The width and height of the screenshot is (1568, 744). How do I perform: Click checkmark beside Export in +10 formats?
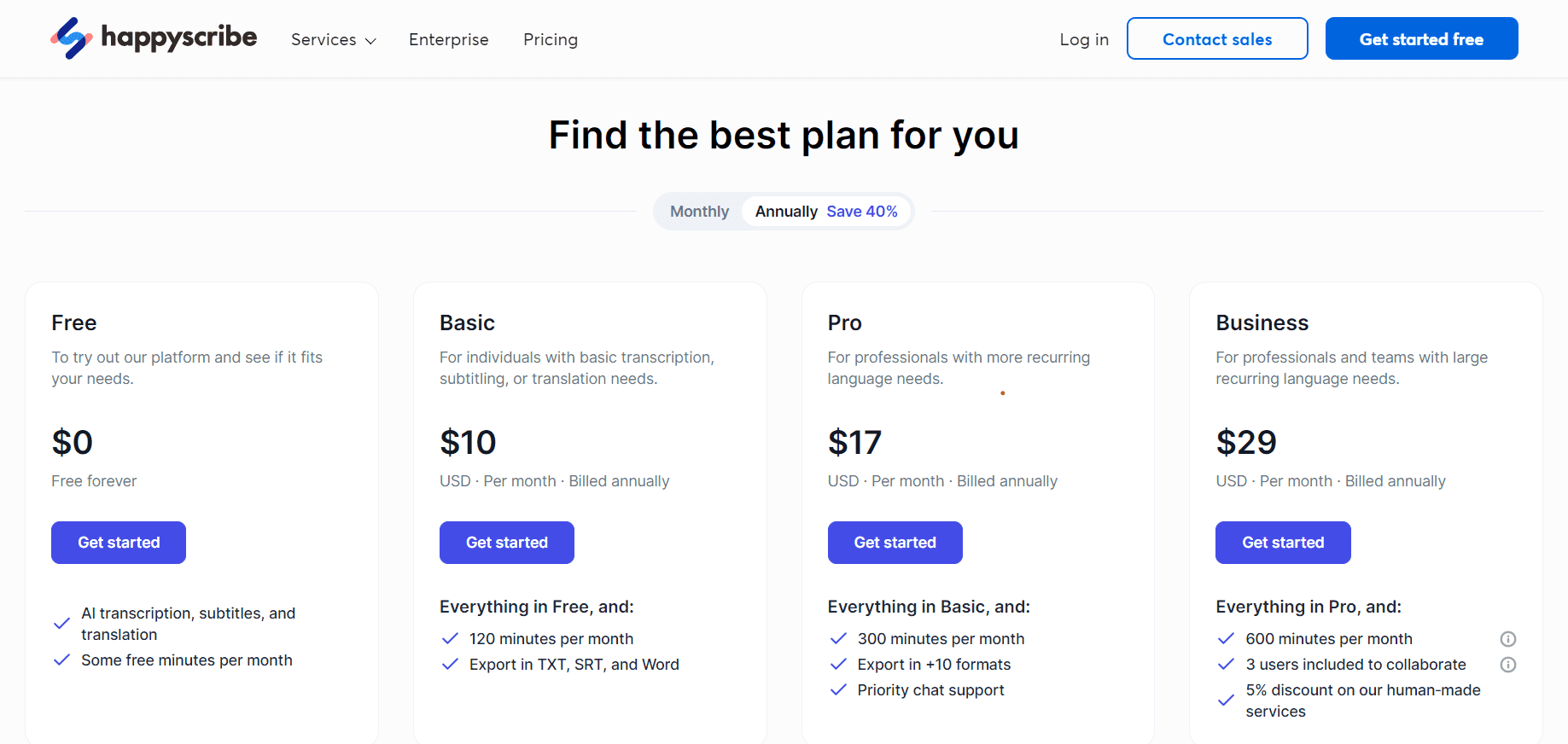click(x=838, y=665)
